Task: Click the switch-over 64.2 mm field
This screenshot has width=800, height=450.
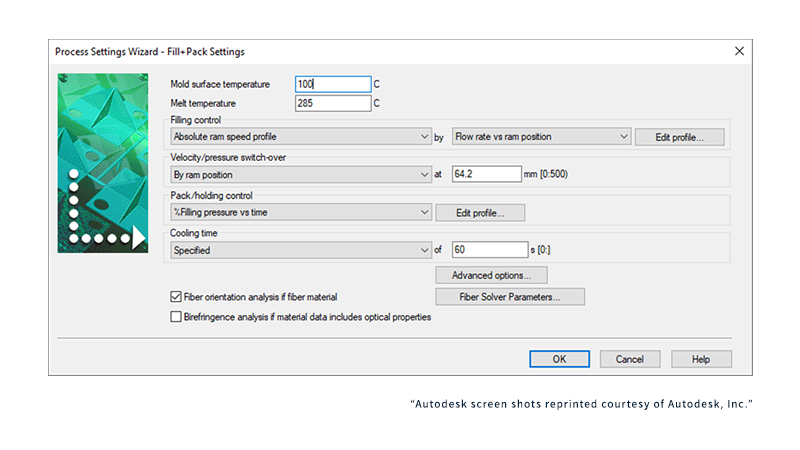Action: click(487, 174)
